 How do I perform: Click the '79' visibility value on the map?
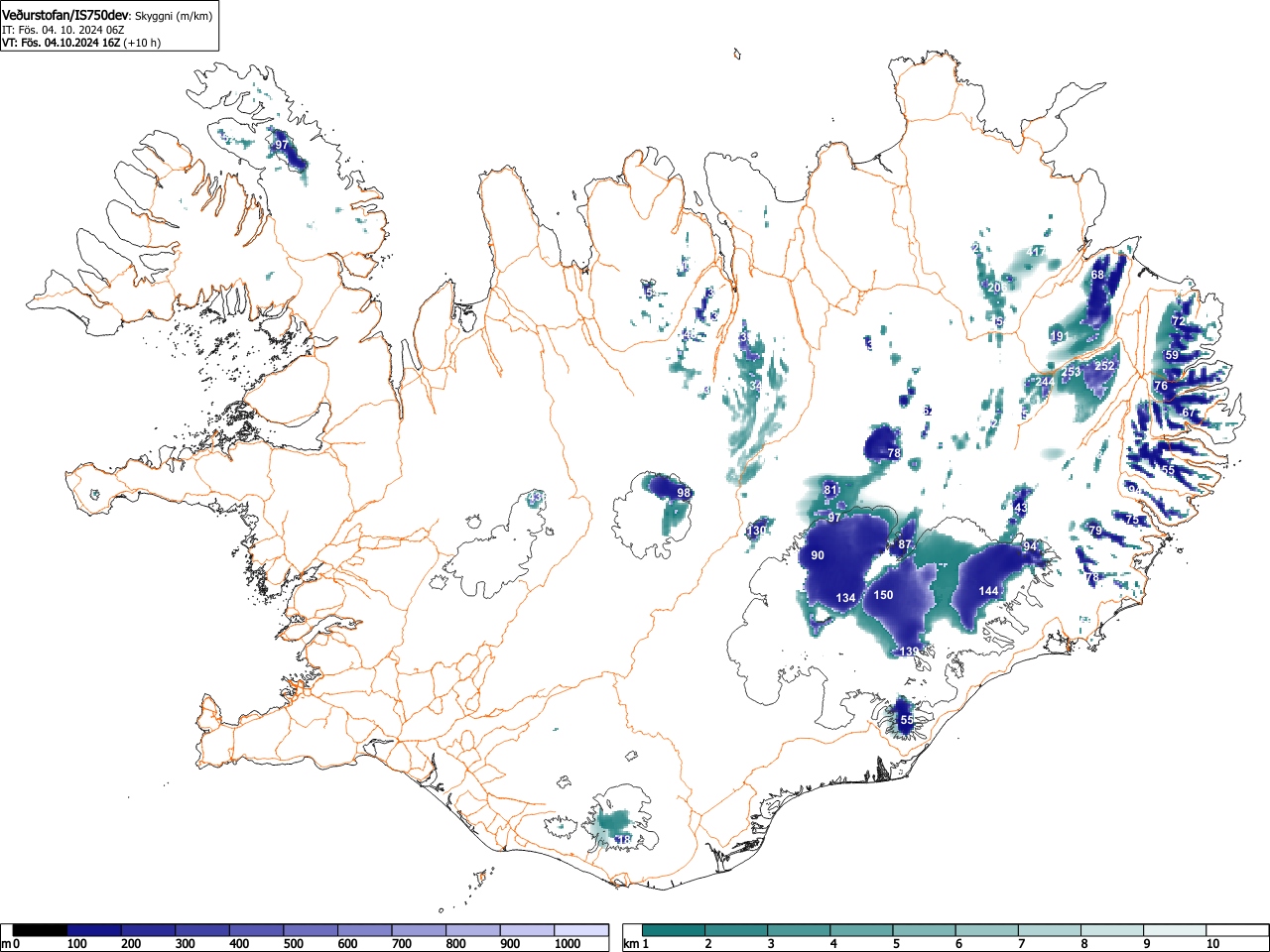click(x=1096, y=532)
